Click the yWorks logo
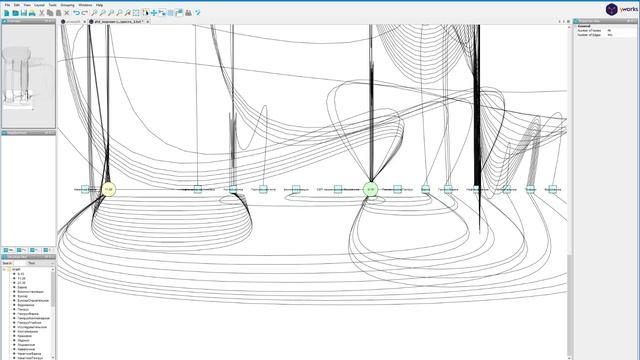Screen dimensions: 640x360 tap(622, 9)
